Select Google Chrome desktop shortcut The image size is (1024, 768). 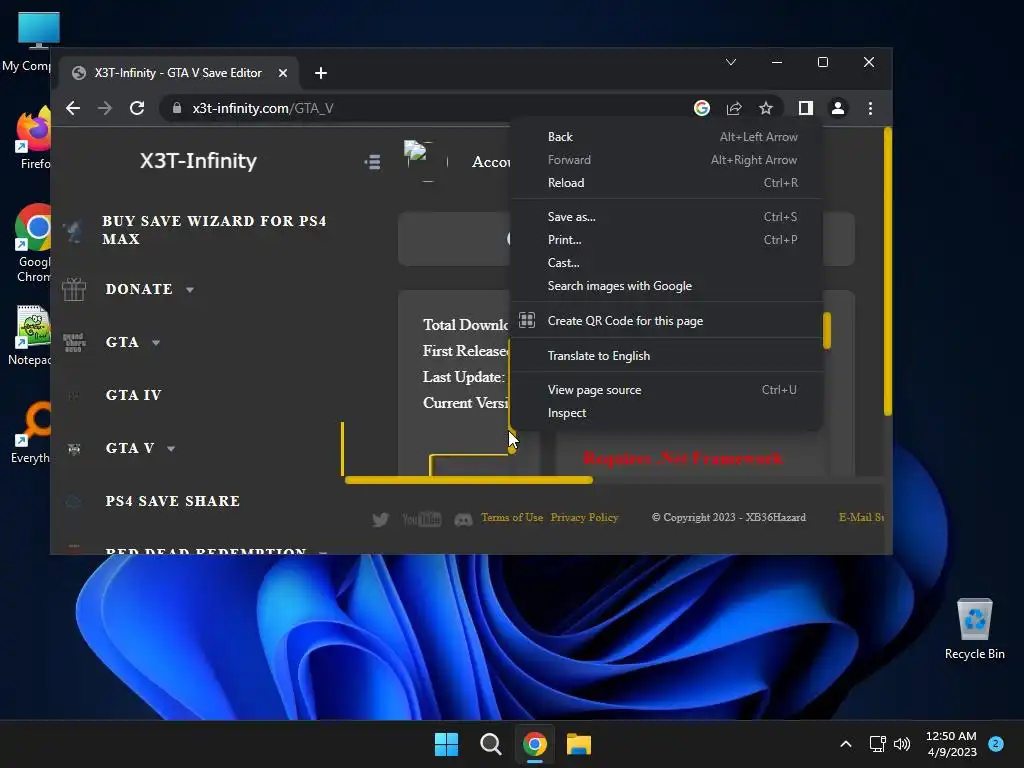(34, 243)
